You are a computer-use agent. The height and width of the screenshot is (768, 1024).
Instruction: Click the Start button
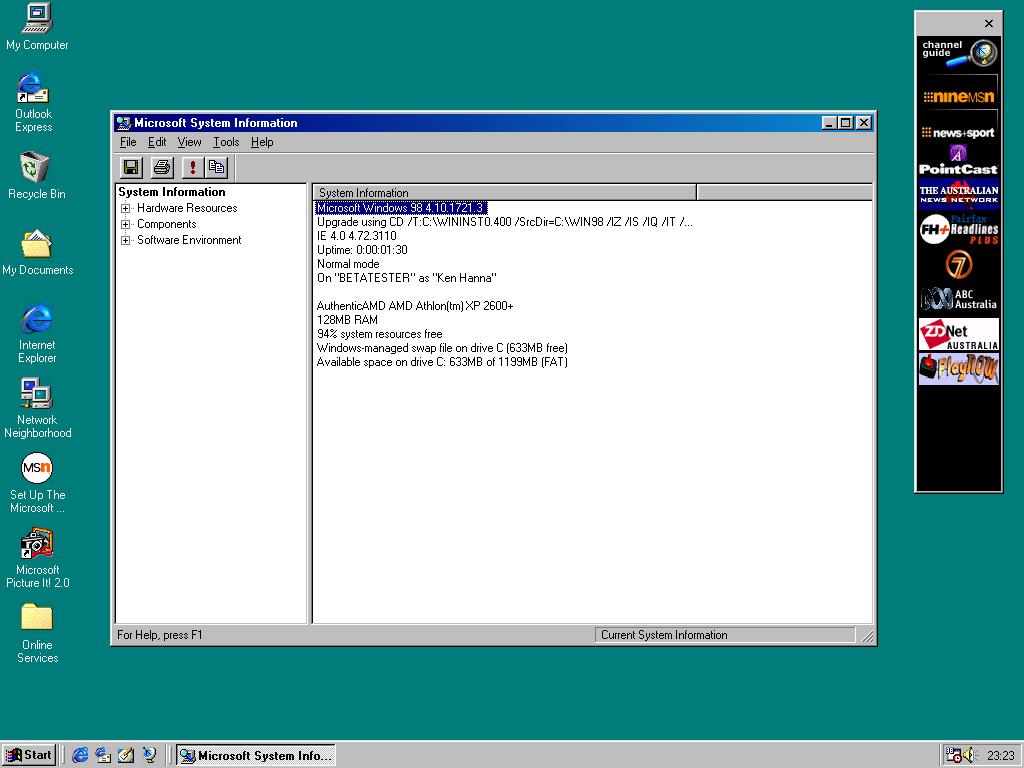coord(29,755)
